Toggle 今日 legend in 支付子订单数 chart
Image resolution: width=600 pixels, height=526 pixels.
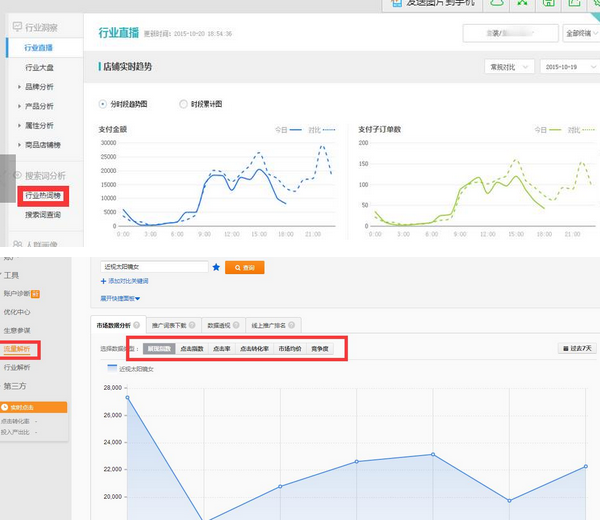548,130
